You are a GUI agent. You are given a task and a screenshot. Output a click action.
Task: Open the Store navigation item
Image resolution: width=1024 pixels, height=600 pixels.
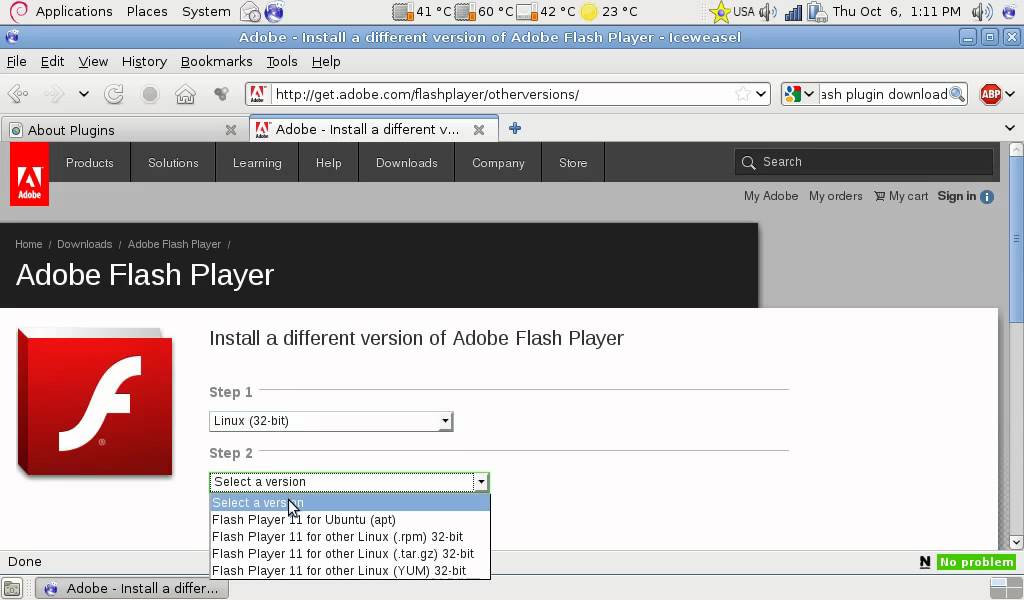[x=573, y=163]
